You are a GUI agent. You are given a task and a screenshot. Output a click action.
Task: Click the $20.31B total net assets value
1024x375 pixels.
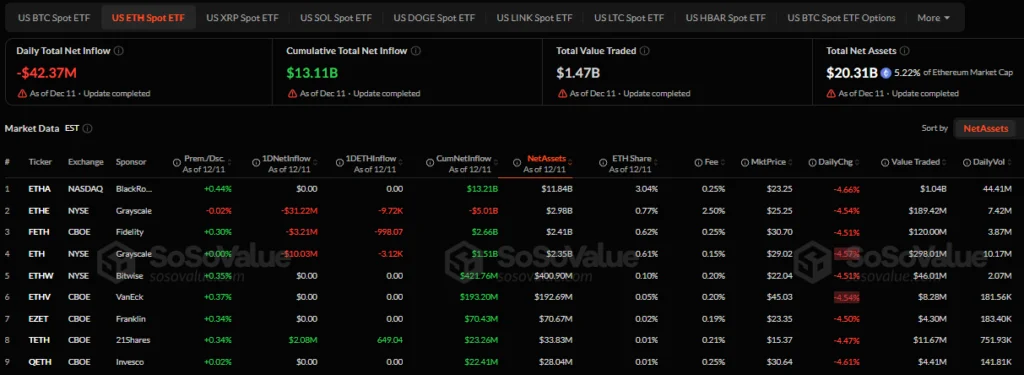click(x=852, y=73)
